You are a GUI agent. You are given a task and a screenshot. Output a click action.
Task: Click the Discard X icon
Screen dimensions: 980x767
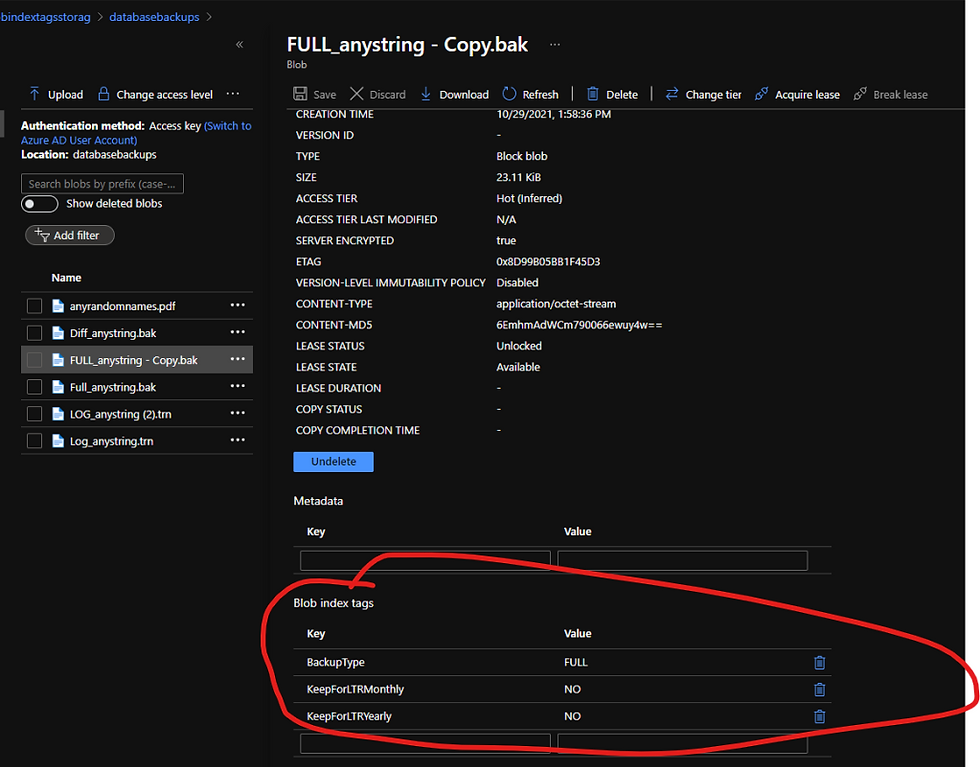(356, 94)
